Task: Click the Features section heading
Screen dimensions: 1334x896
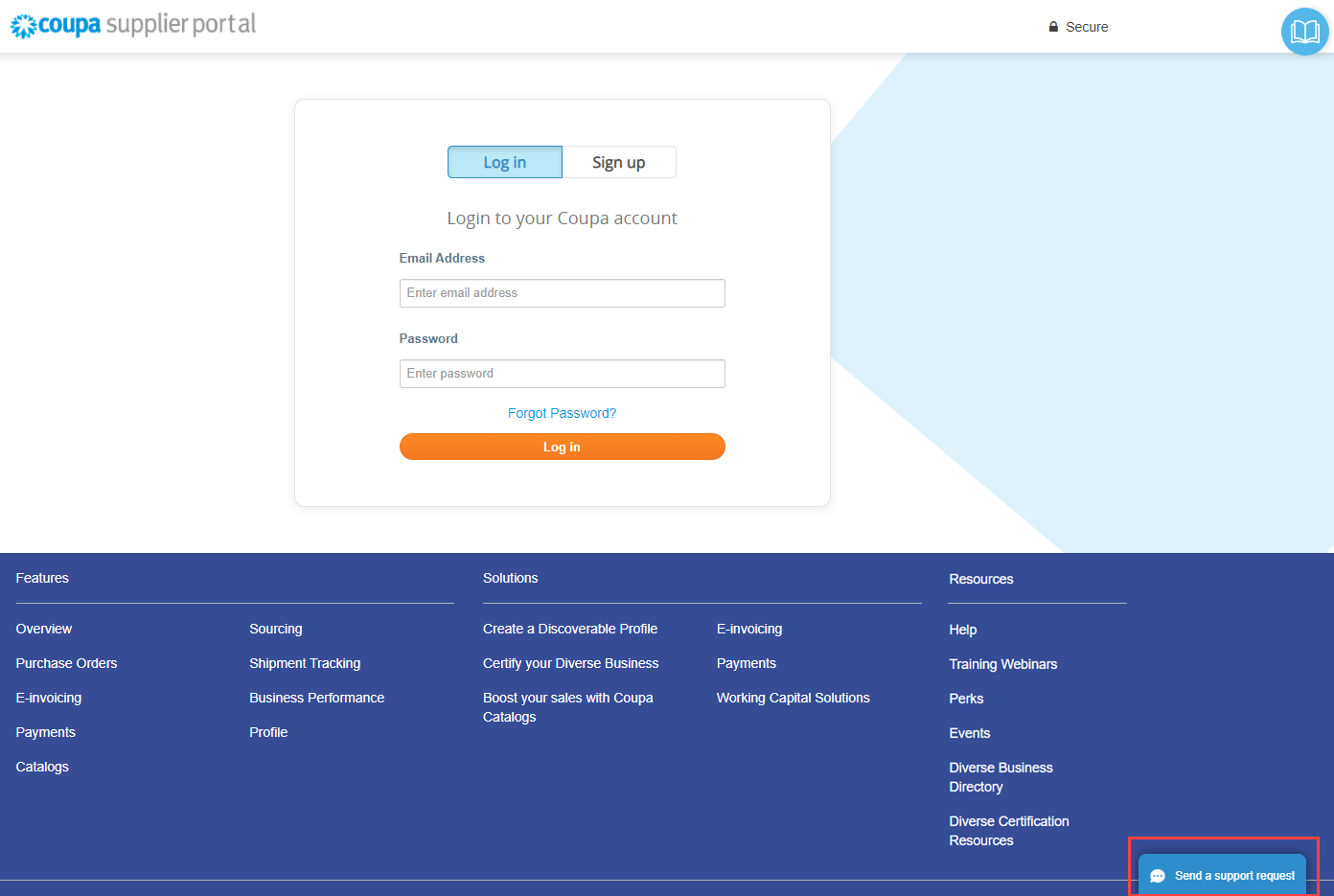Action: point(42,578)
